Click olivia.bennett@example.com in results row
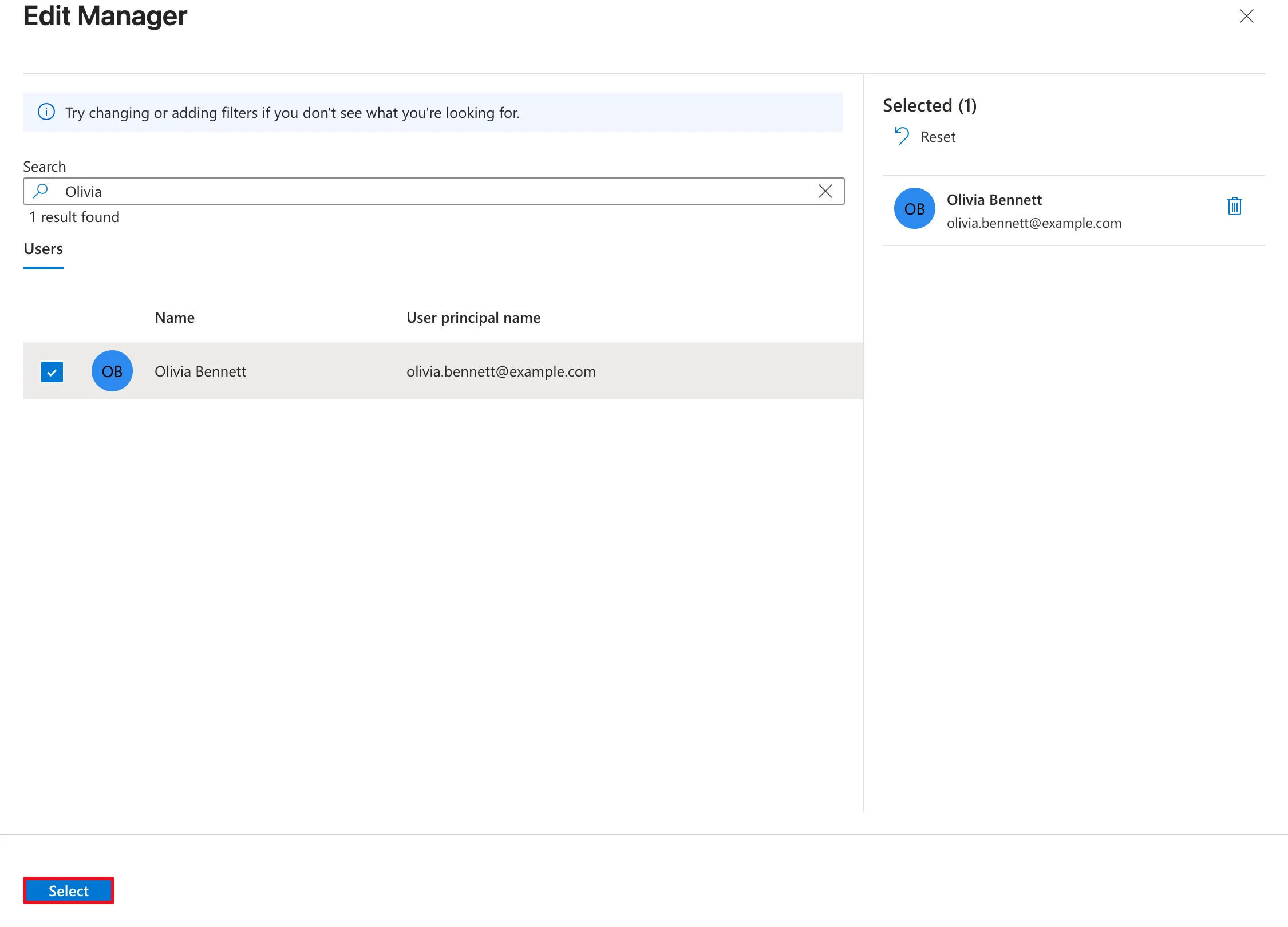Image resolution: width=1288 pixels, height=927 pixels. [501, 371]
